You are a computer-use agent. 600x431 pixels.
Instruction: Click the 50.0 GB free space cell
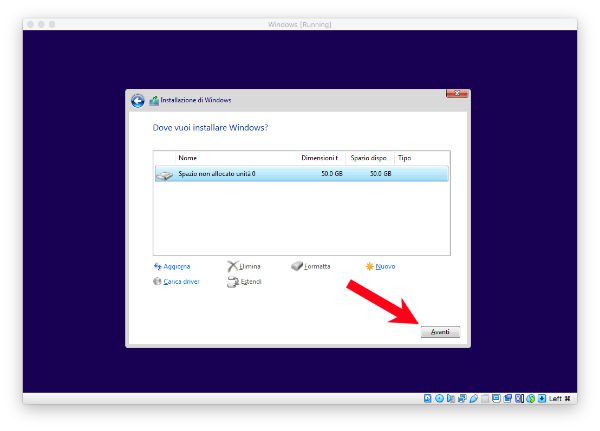point(380,173)
